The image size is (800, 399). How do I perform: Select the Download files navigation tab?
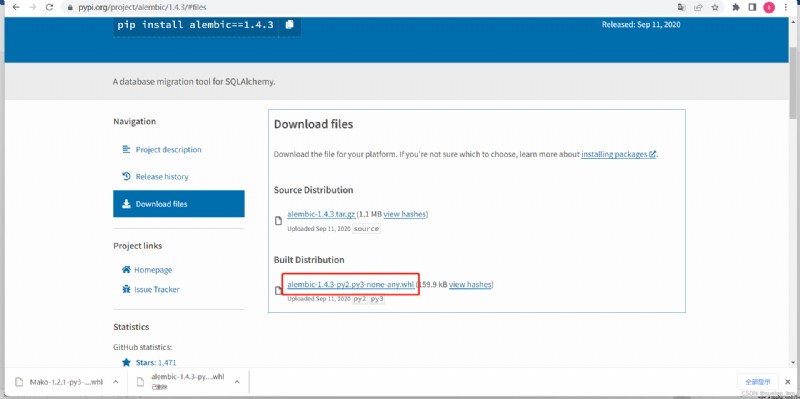[x=179, y=204]
